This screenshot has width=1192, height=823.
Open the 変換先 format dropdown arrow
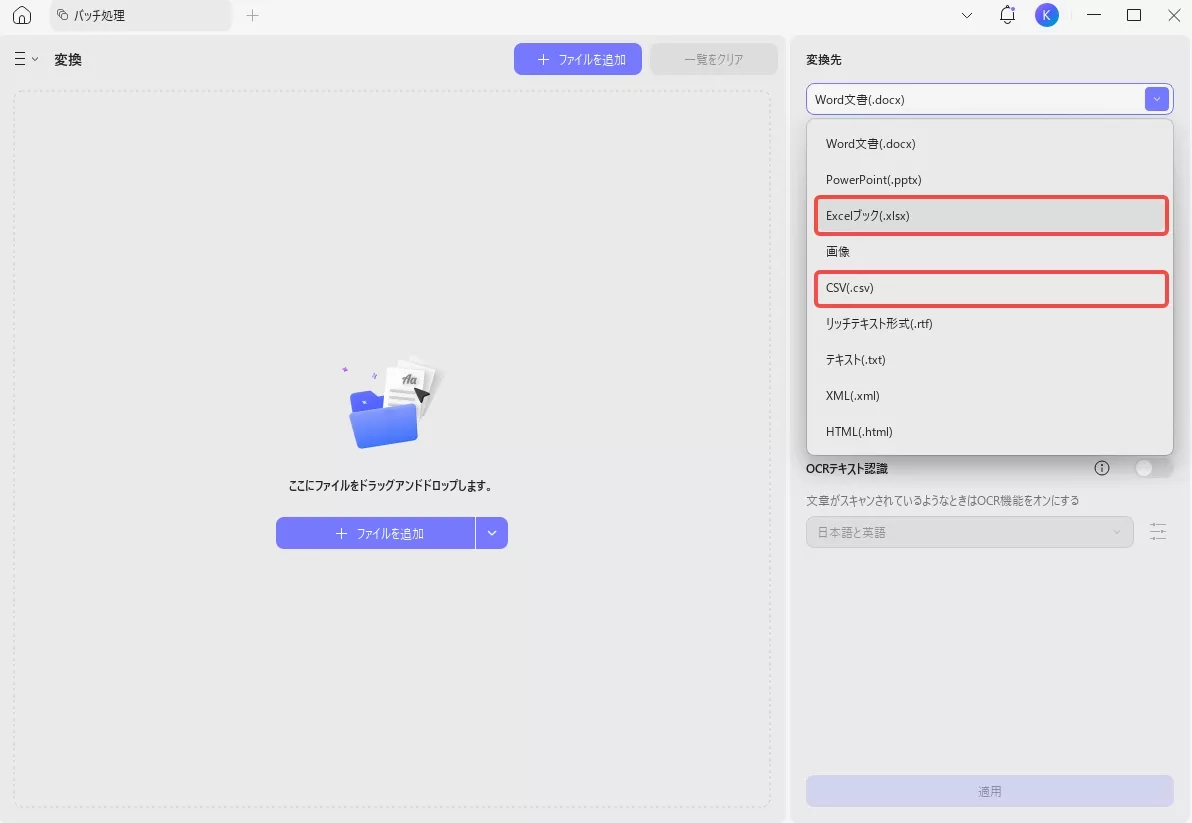1156,99
